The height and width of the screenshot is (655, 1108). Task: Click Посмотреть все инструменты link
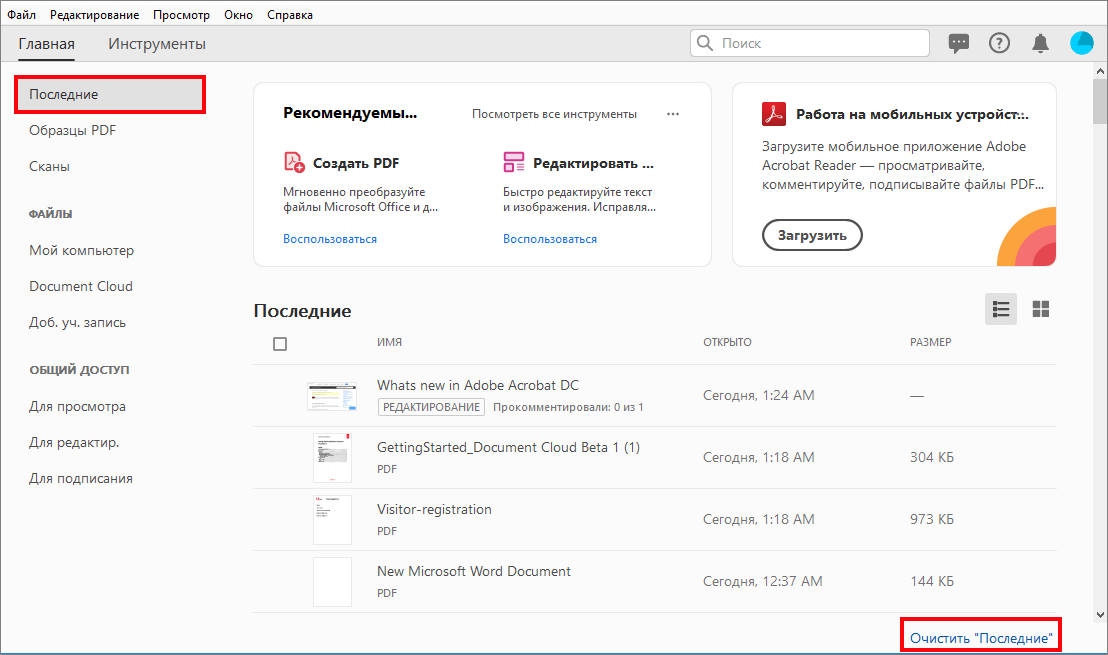click(x=554, y=114)
